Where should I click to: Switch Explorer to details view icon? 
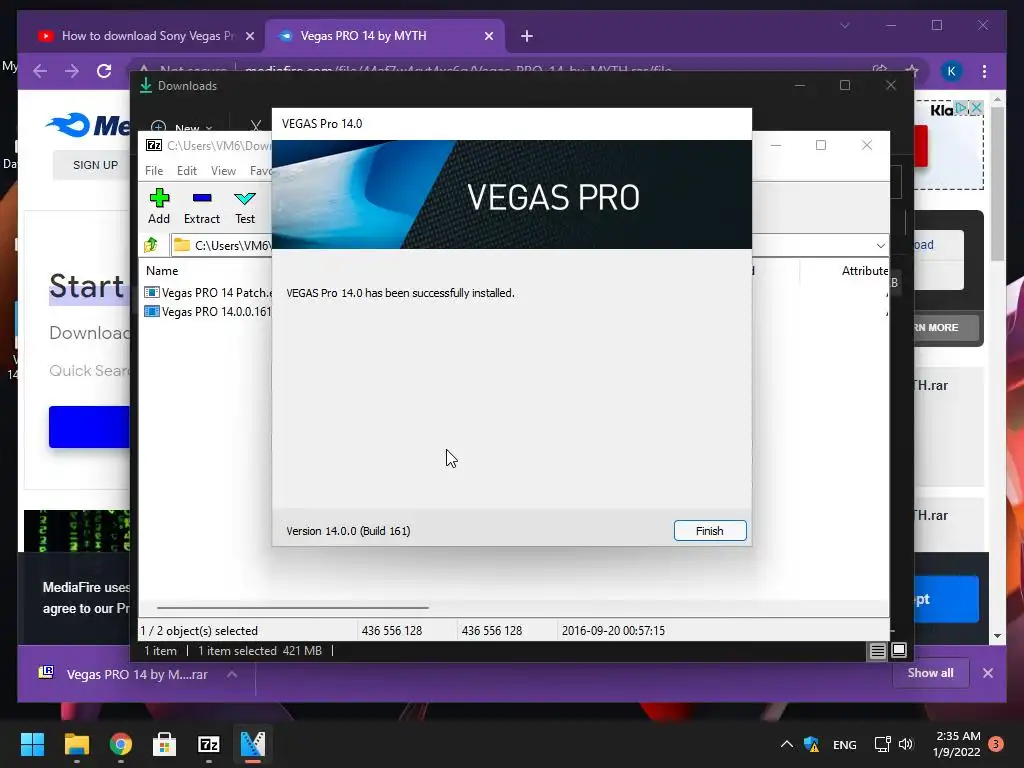pyautogui.click(x=877, y=650)
